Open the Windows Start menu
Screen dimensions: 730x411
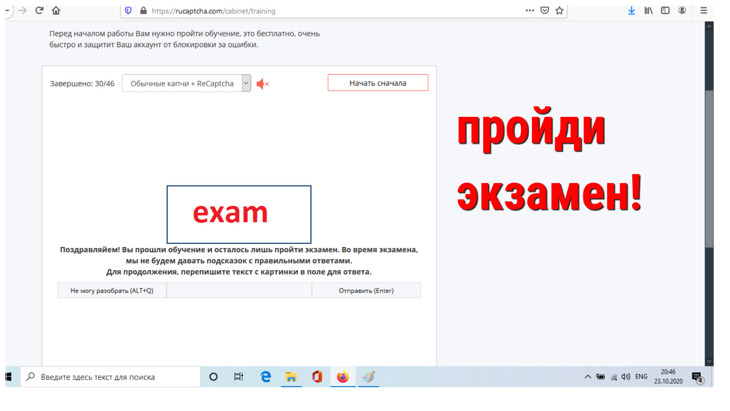[x=9, y=377]
